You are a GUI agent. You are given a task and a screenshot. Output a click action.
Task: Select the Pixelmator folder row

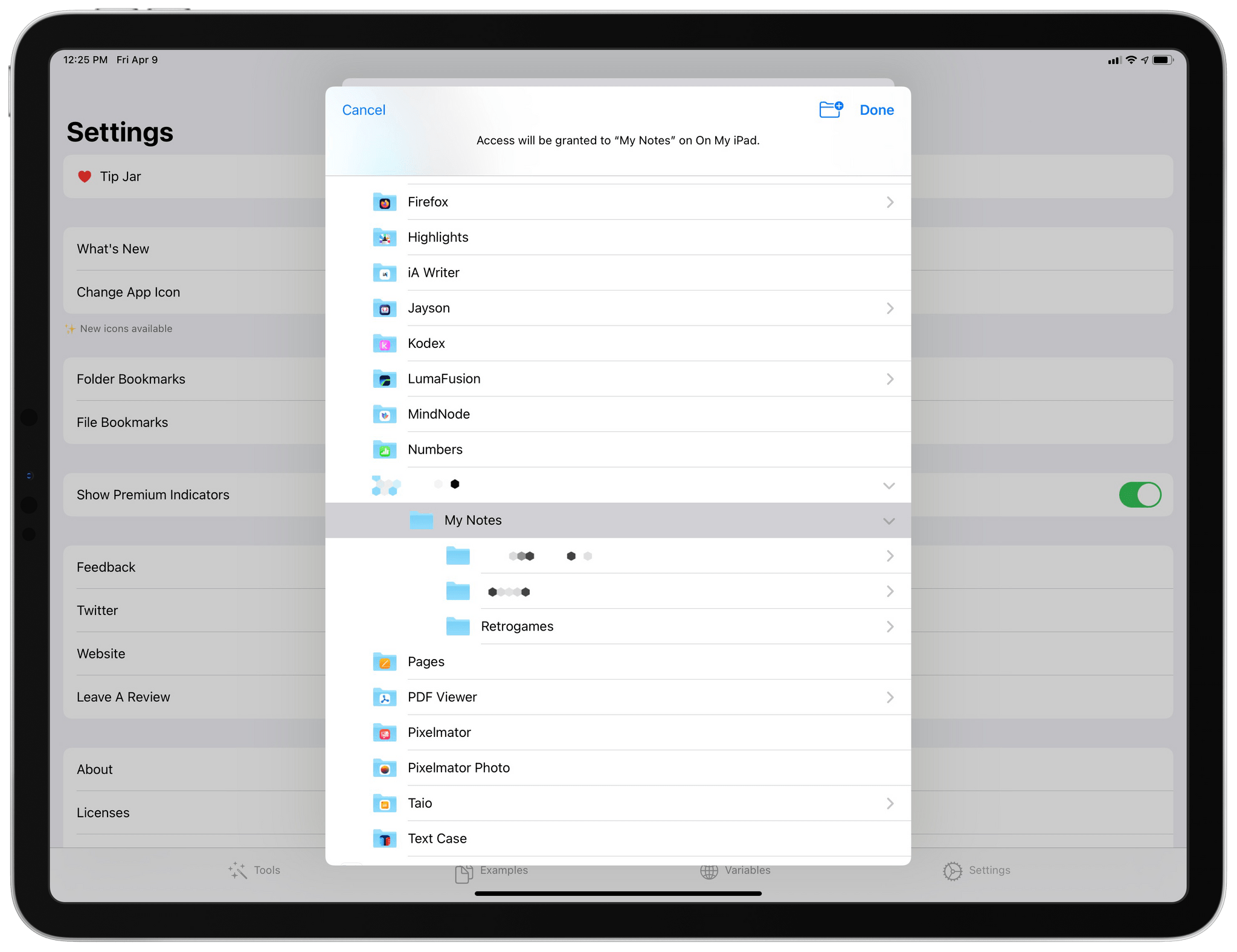coord(618,733)
